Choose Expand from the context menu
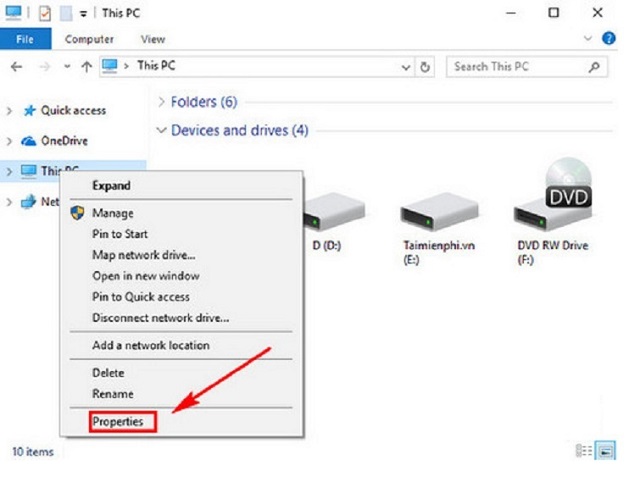 [x=181, y=186]
